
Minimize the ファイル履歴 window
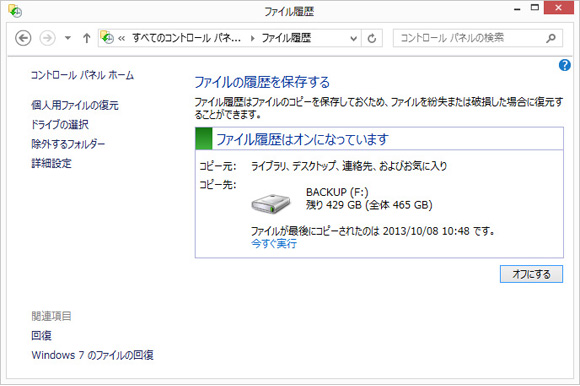[517, 9]
